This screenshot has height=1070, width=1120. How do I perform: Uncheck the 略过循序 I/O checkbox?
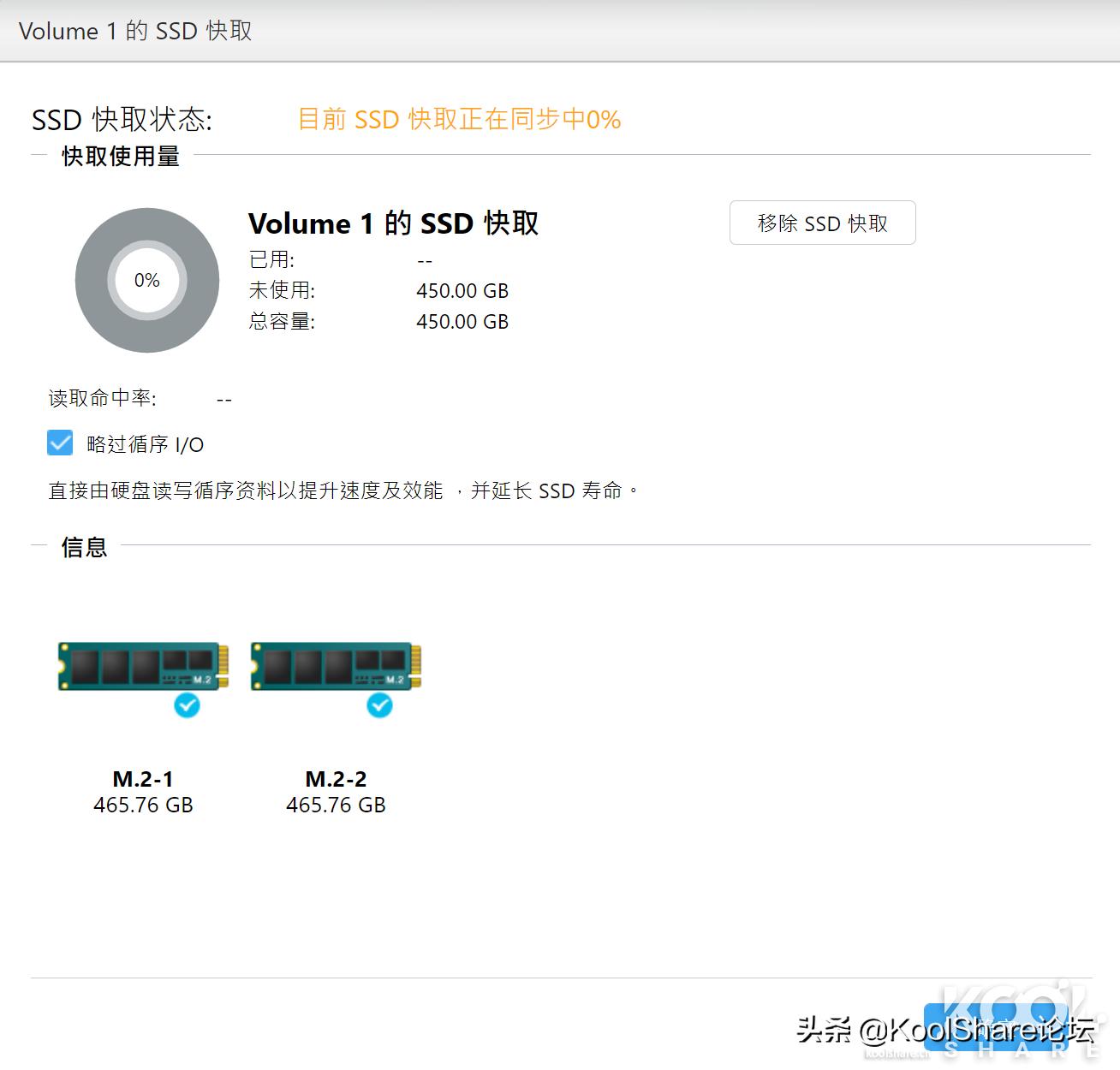click(58, 443)
